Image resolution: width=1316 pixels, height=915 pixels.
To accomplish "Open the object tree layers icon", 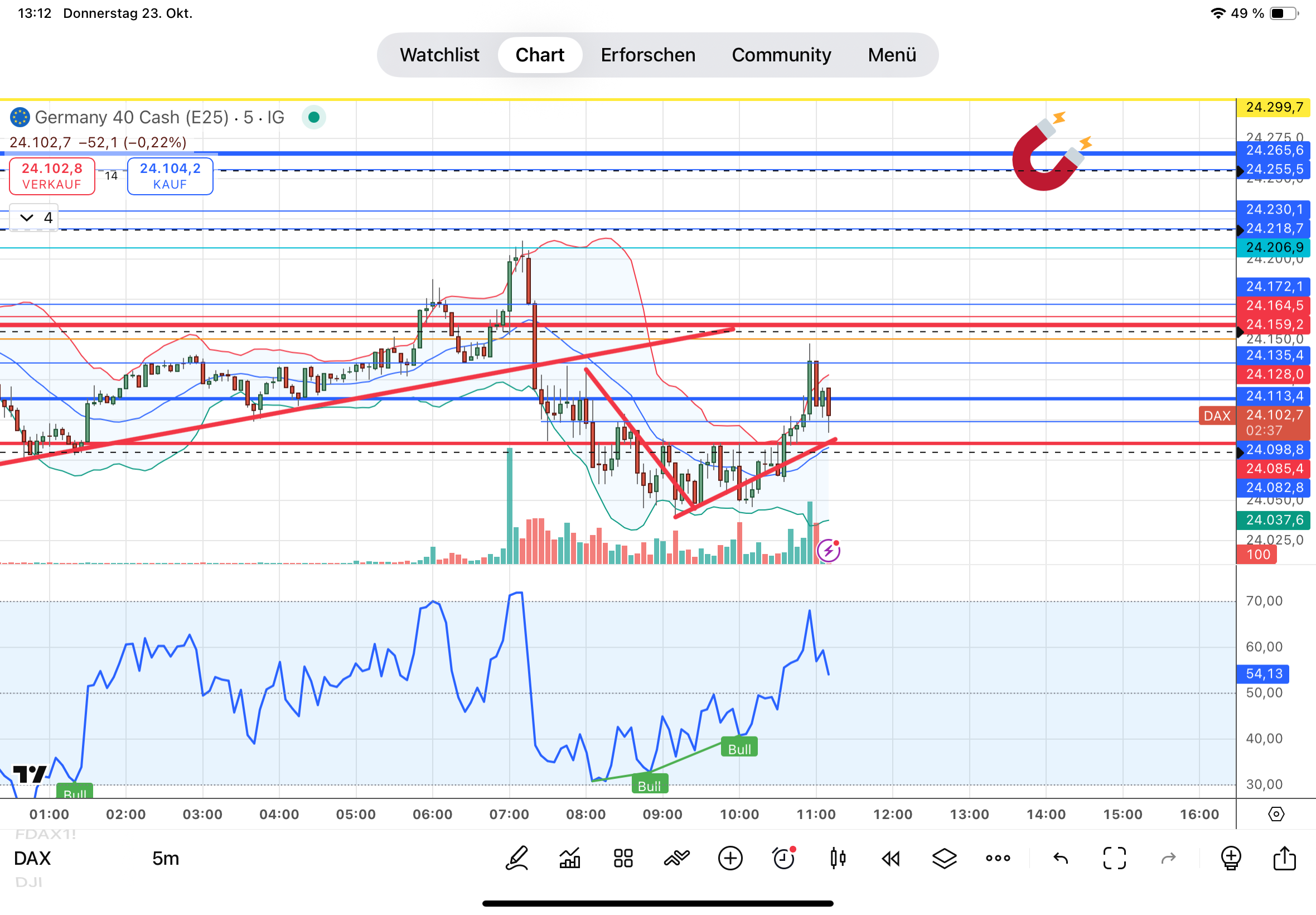I will click(x=944, y=858).
